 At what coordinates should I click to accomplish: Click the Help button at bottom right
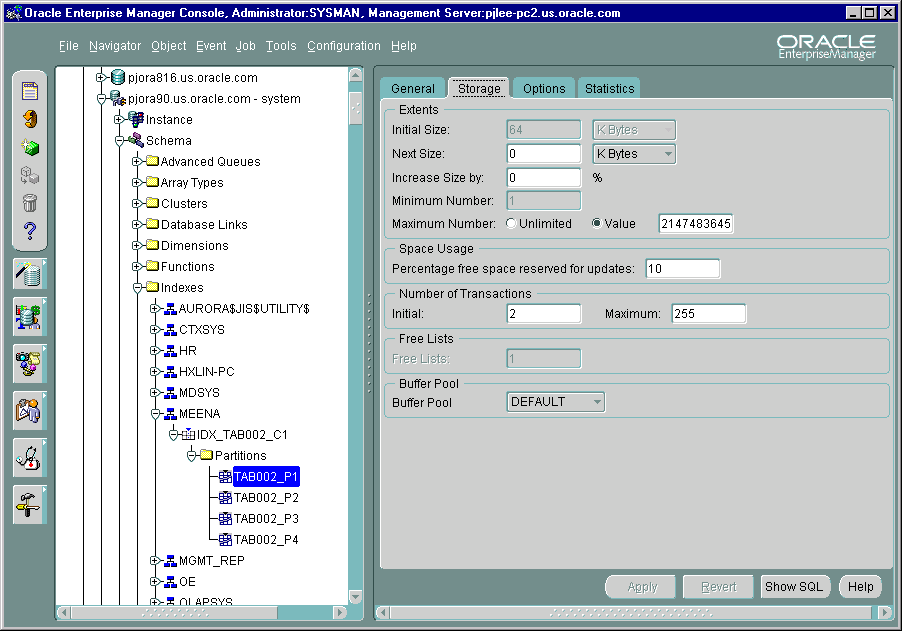[860, 587]
